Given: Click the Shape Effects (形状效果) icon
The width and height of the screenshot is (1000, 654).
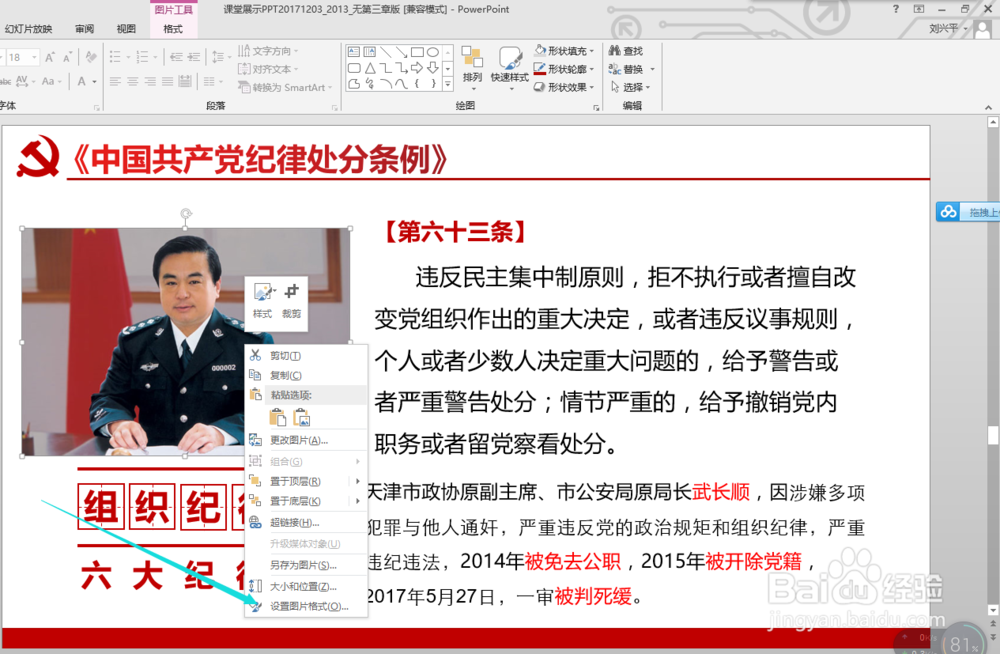Looking at the screenshot, I should pos(539,86).
